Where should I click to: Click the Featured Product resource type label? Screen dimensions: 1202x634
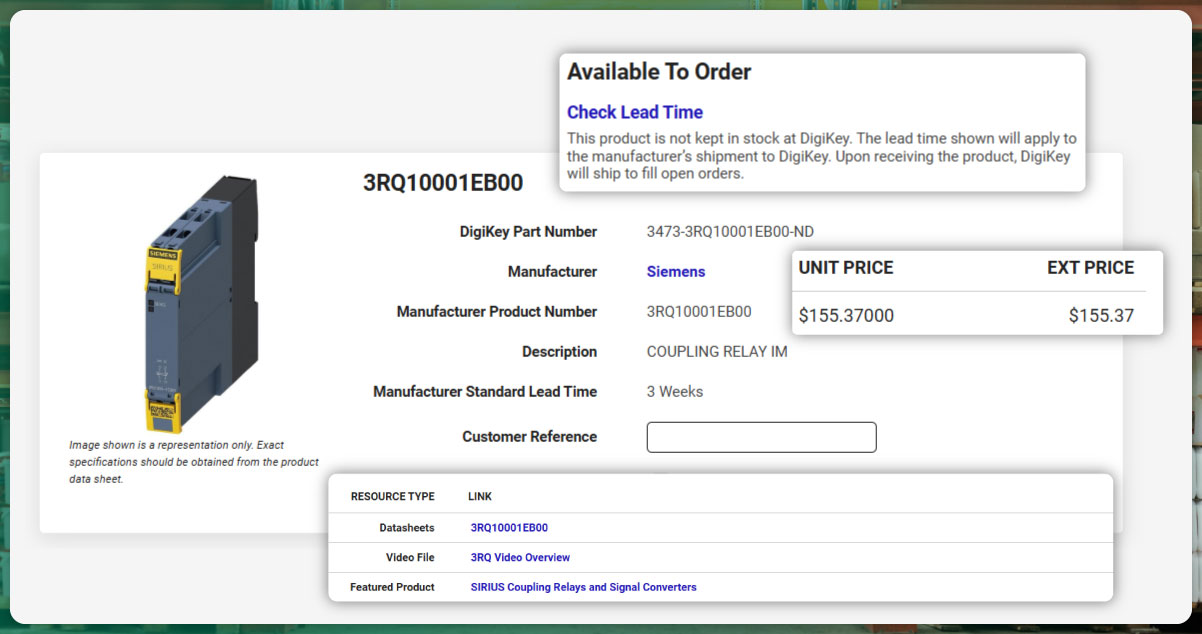pos(392,587)
